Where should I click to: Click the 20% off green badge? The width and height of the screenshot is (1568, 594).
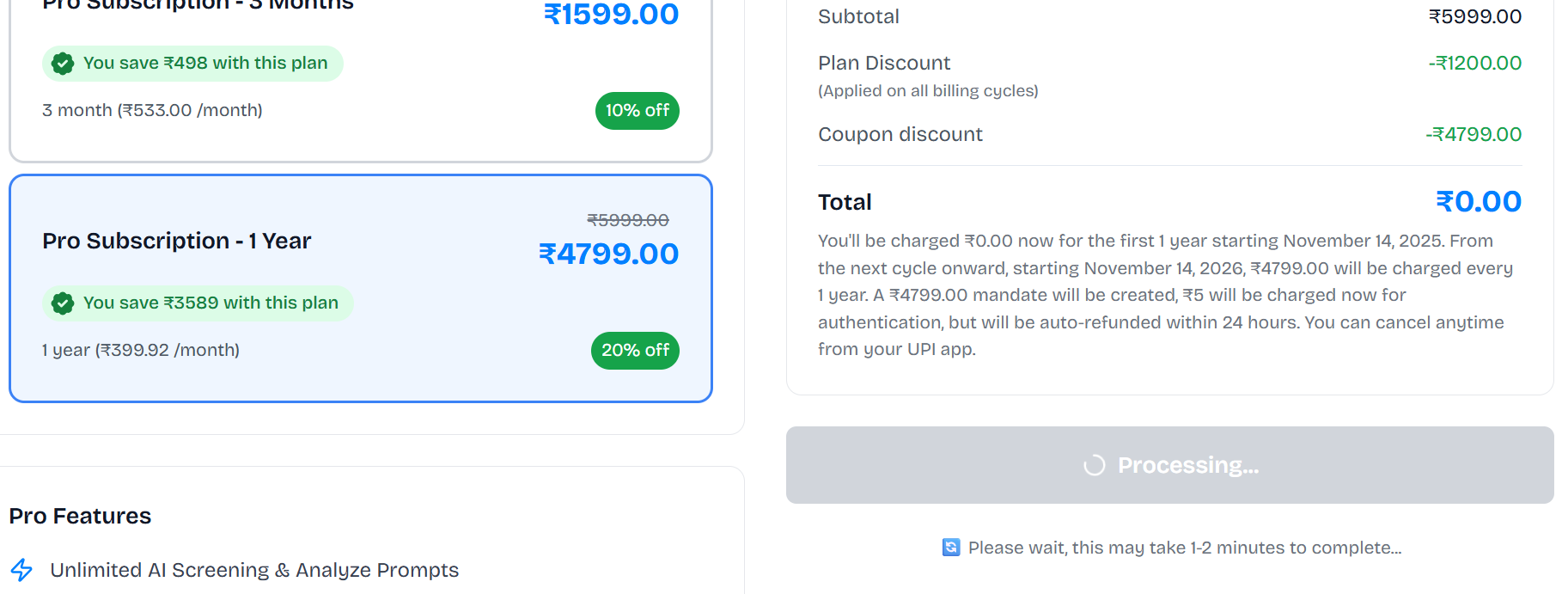(635, 351)
